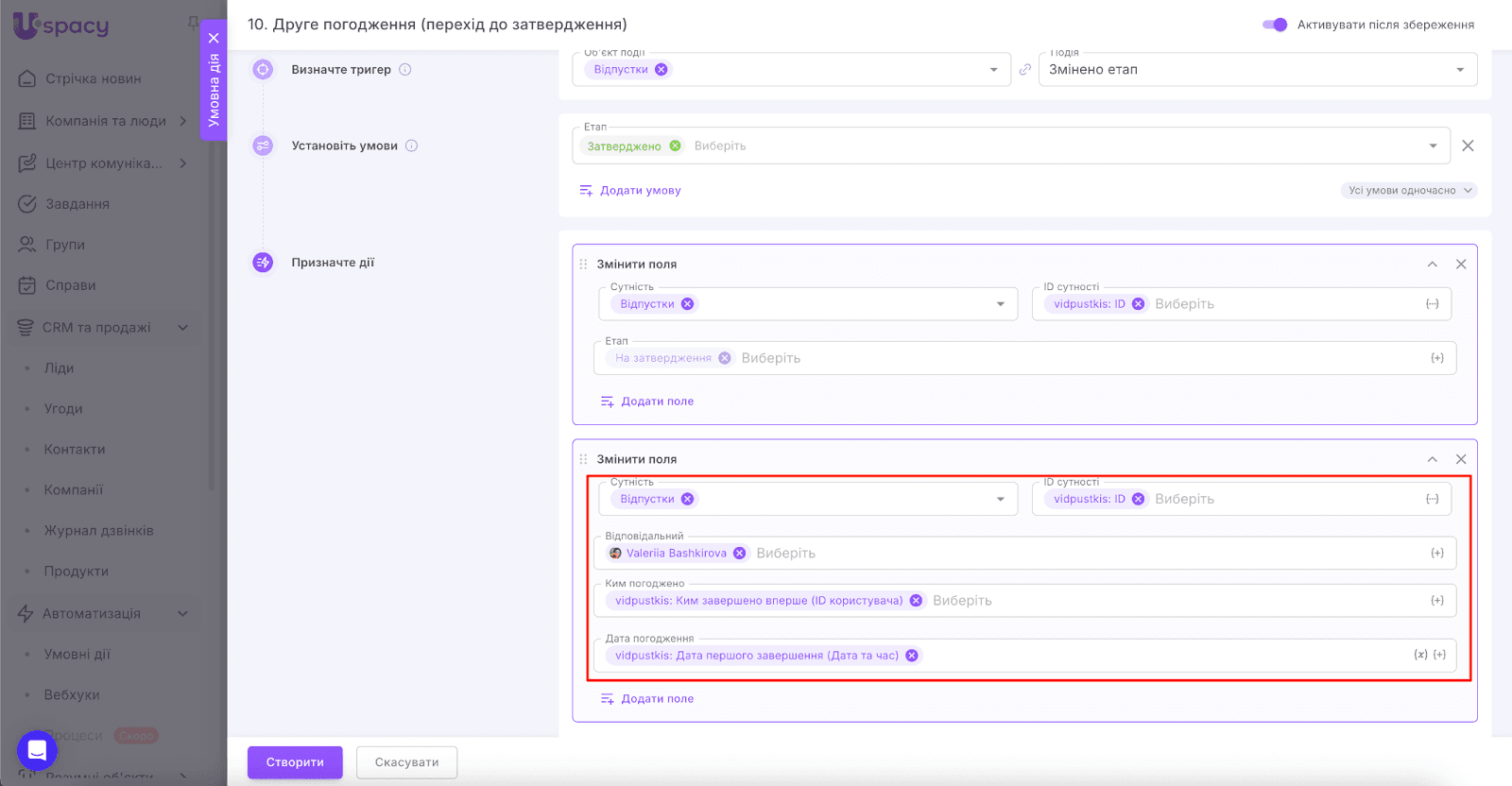The height and width of the screenshot is (786, 1512).
Task: Remove Valeriia Bashkirova from Відповідальний
Action: [740, 554]
